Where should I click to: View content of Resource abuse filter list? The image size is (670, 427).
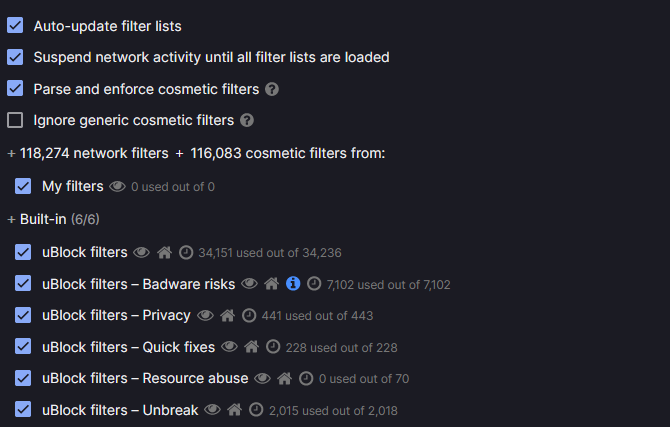[261, 379]
